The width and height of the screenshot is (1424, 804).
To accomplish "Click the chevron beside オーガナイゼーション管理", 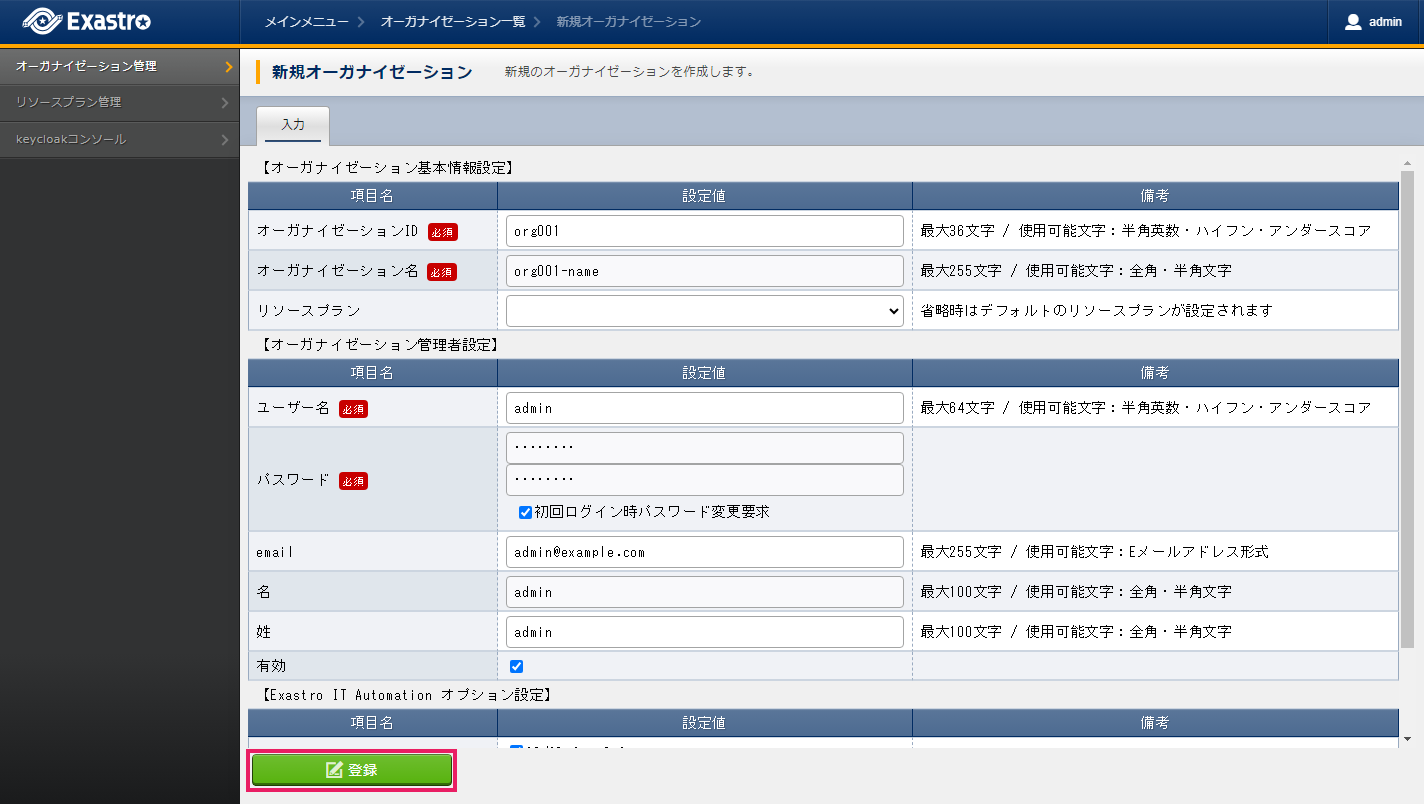I will coord(228,67).
